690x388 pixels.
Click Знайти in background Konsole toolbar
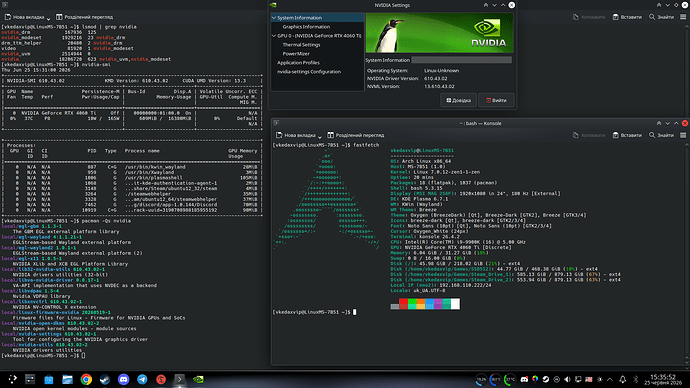point(661,17)
